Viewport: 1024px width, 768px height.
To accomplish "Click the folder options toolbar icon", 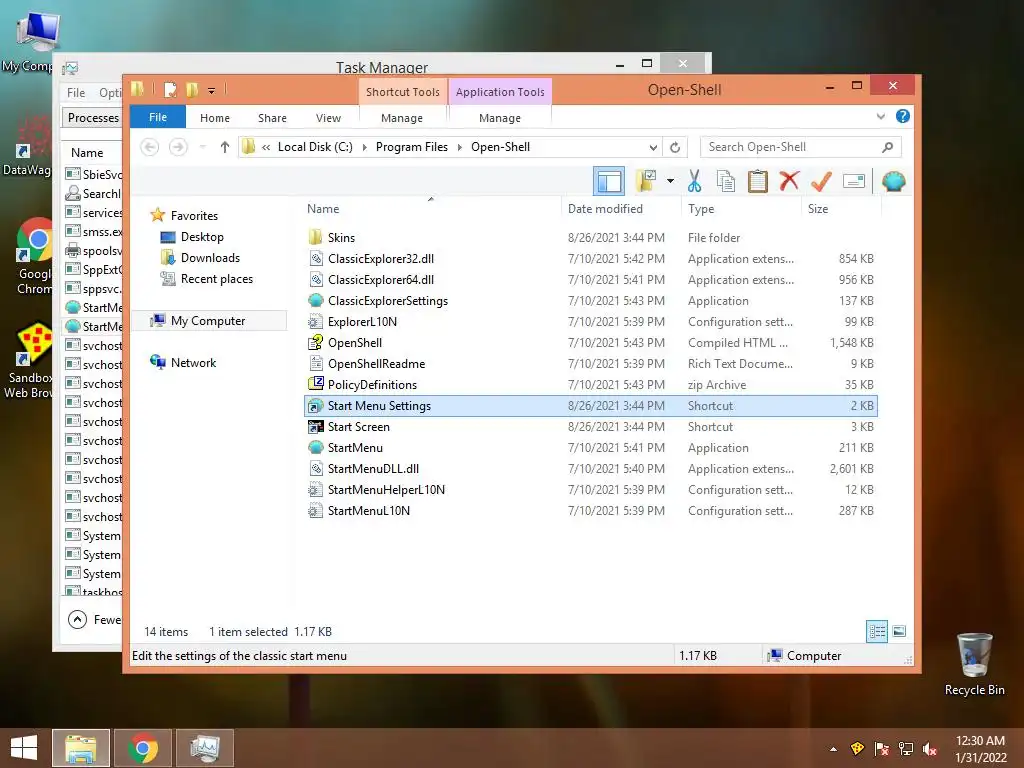I will [x=646, y=181].
